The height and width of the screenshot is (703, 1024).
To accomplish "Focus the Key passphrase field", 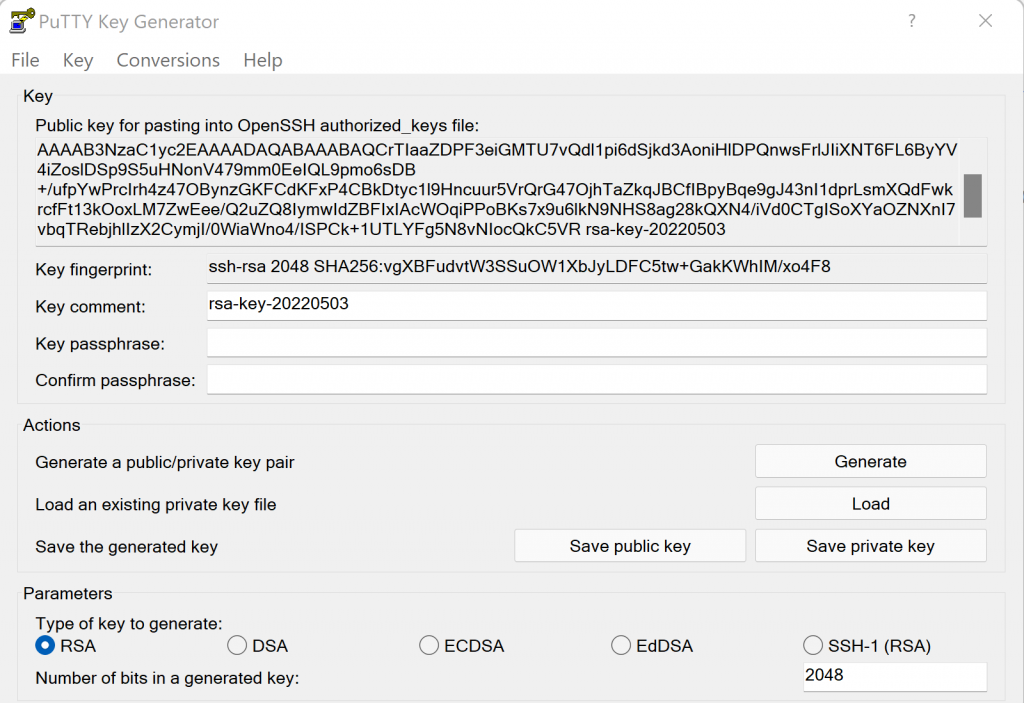I will coord(596,342).
